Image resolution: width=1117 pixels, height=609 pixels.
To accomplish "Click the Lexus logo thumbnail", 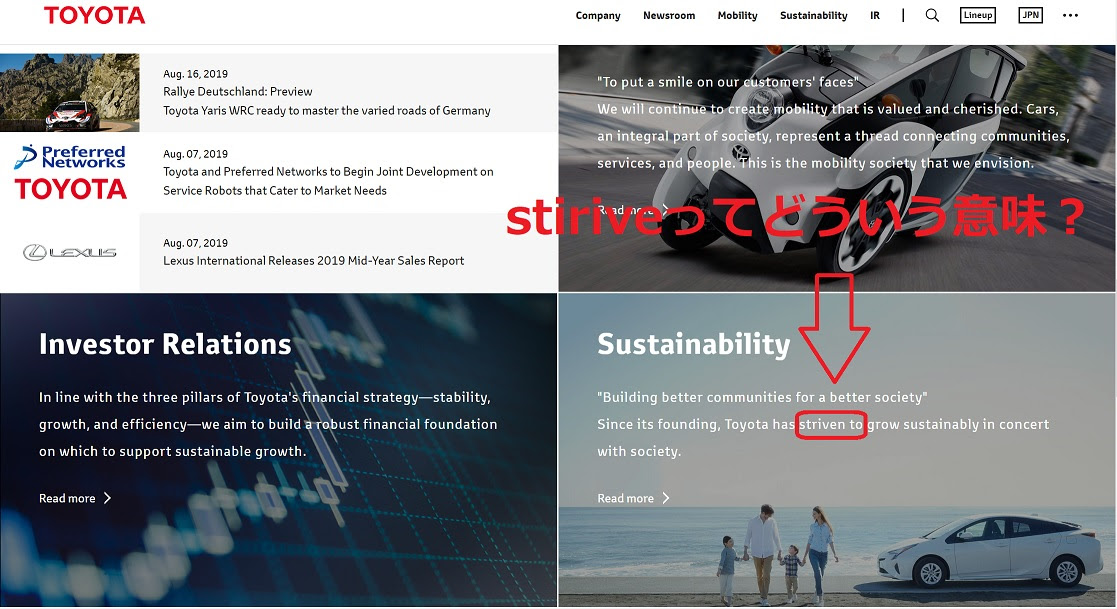I will click(70, 252).
